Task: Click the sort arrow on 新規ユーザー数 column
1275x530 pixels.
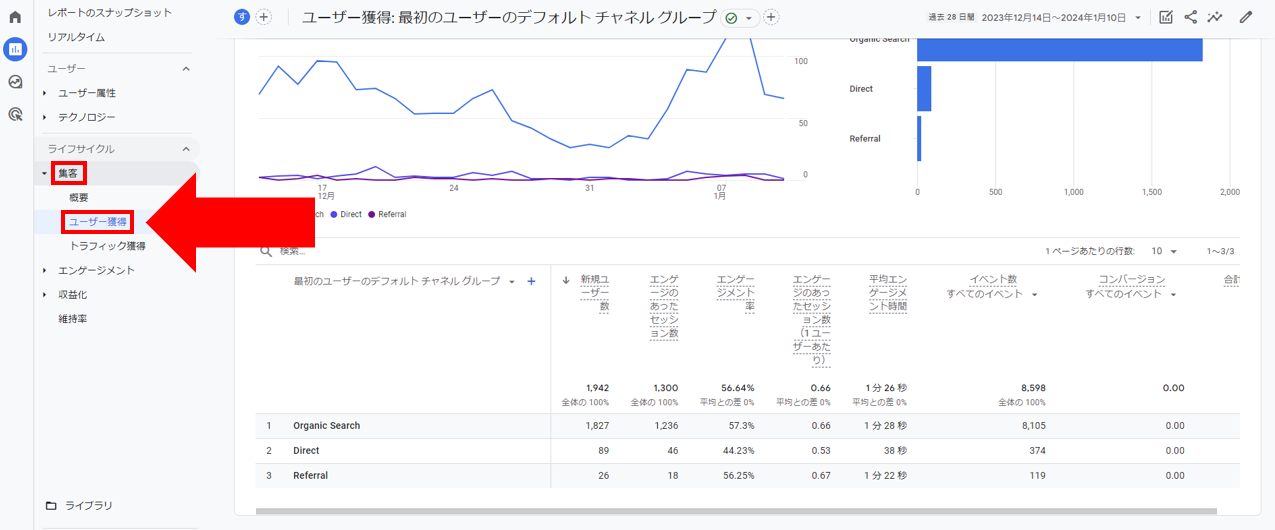Action: click(567, 281)
